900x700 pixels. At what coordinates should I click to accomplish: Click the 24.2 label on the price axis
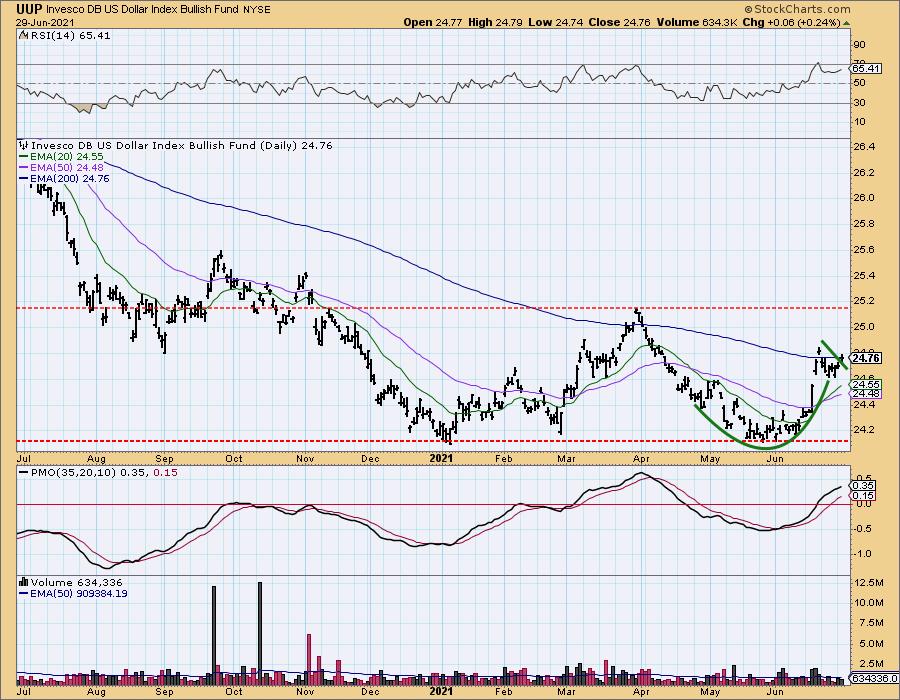(x=864, y=430)
